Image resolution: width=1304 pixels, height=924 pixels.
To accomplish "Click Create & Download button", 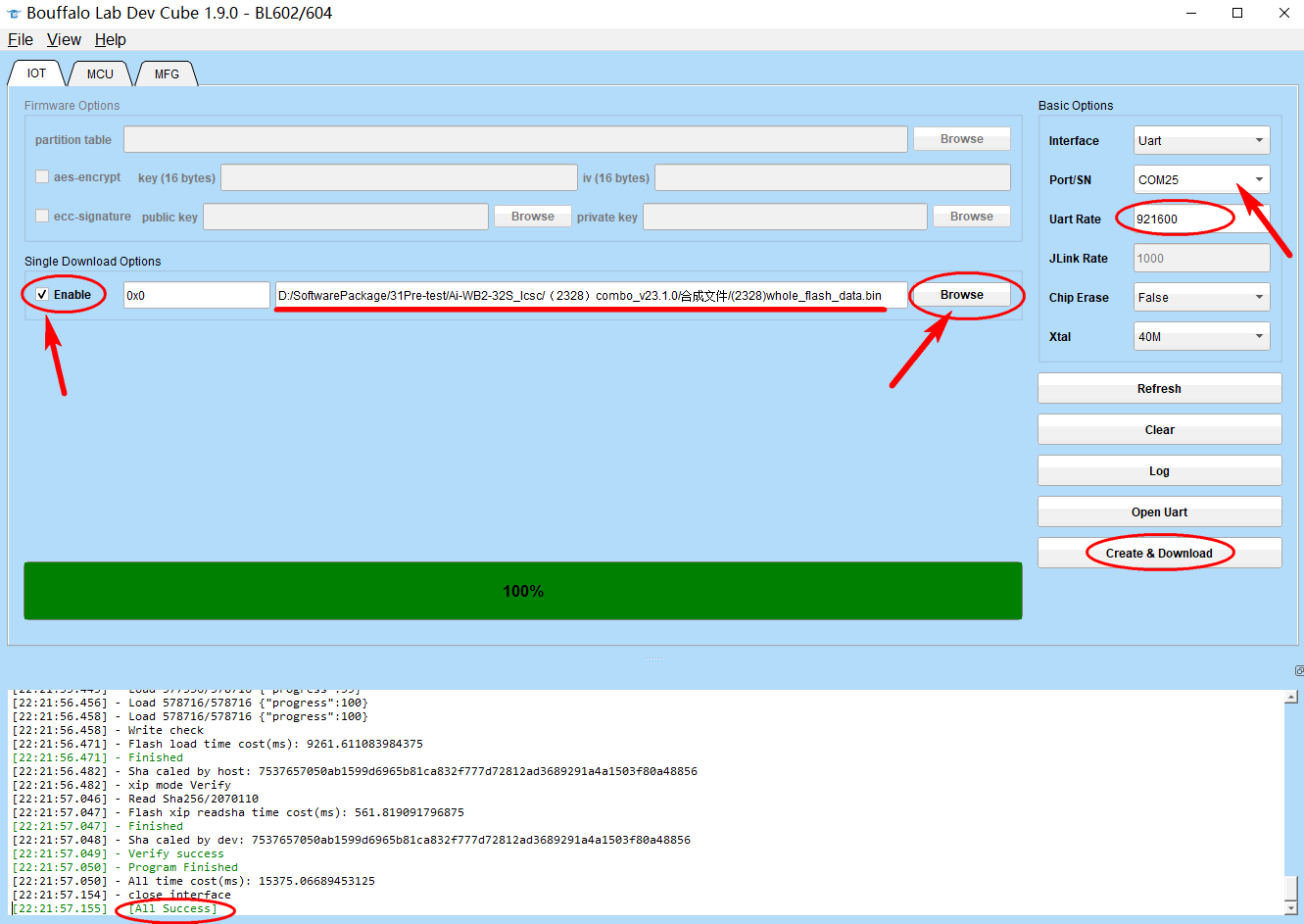I will tap(1159, 554).
